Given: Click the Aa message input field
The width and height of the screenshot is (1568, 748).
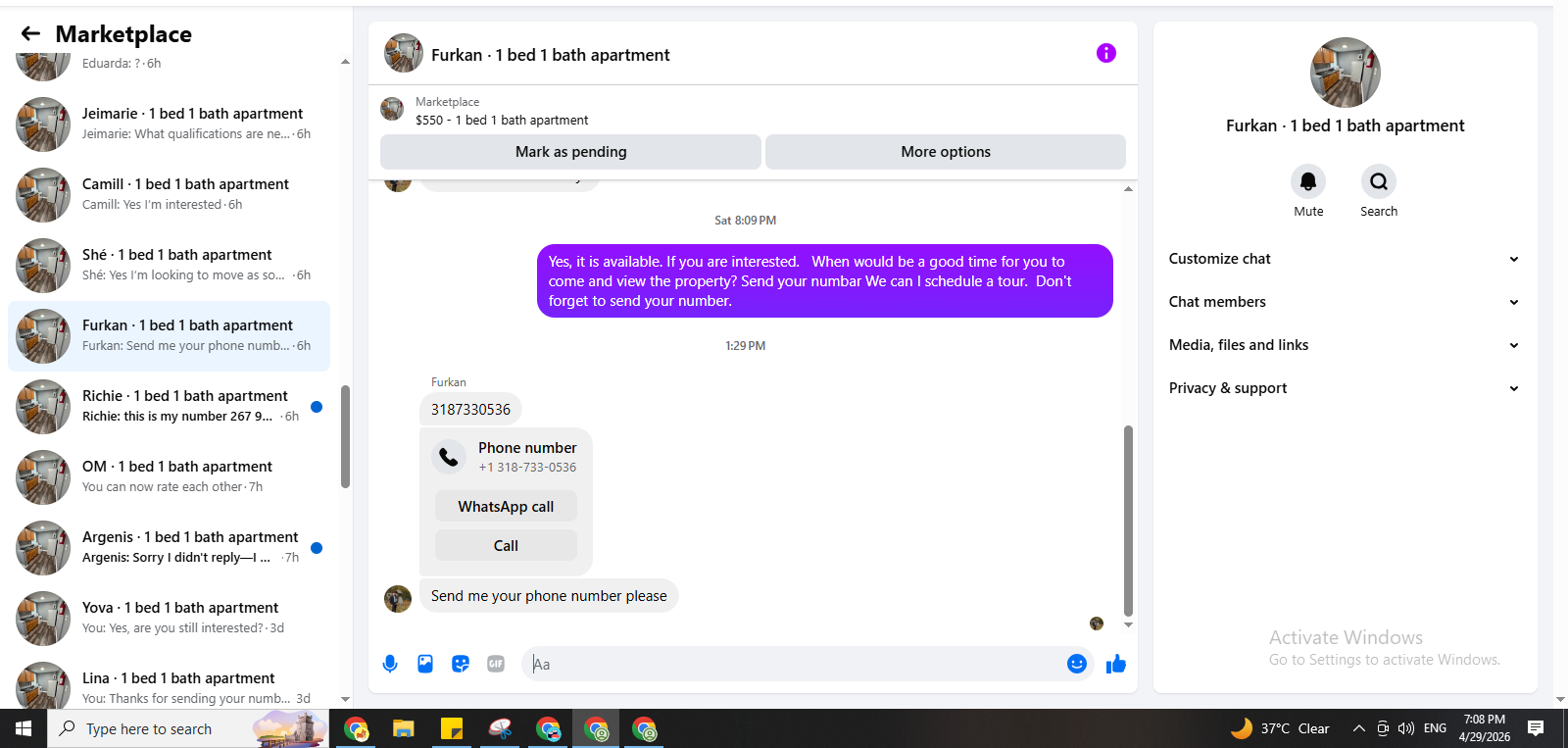Looking at the screenshot, I should tap(794, 664).
